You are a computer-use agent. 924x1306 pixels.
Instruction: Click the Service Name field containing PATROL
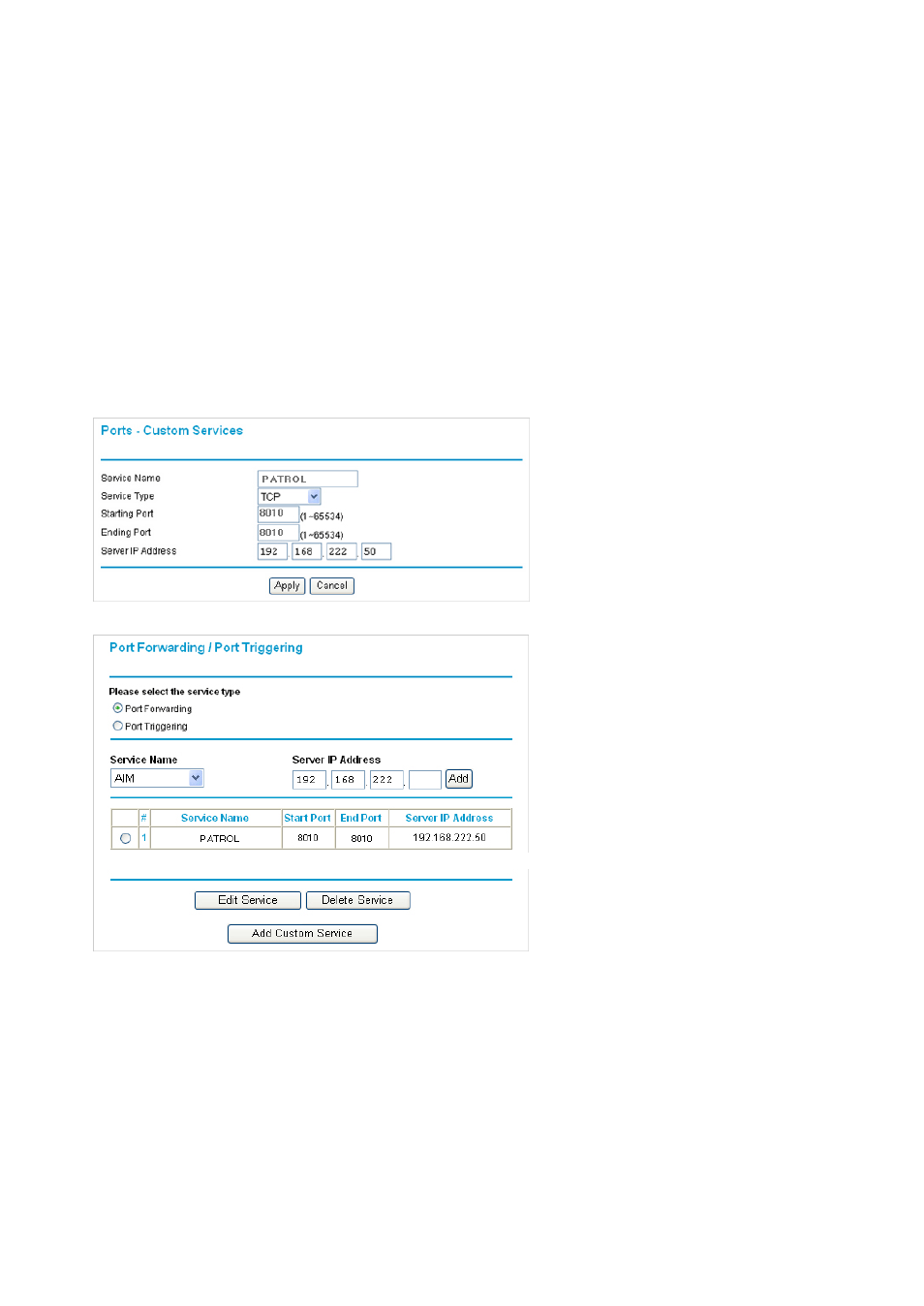pyautogui.click(x=307, y=479)
